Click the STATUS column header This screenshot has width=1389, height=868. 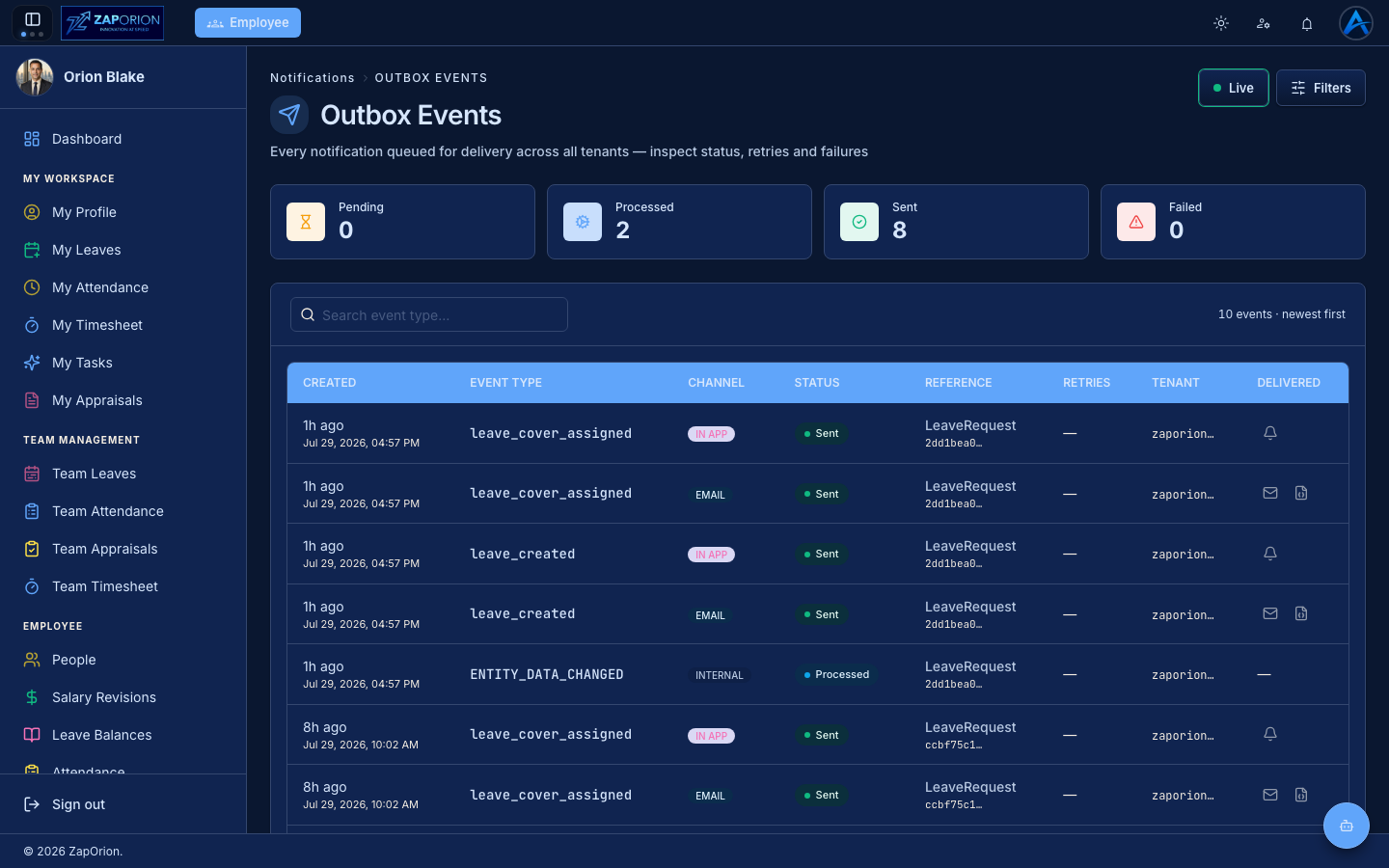point(817,383)
